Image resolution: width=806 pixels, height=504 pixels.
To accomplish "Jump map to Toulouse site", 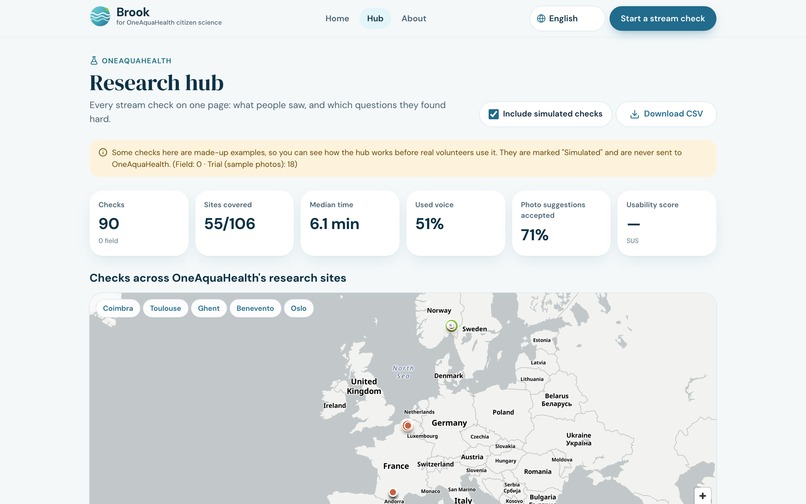I will [166, 308].
